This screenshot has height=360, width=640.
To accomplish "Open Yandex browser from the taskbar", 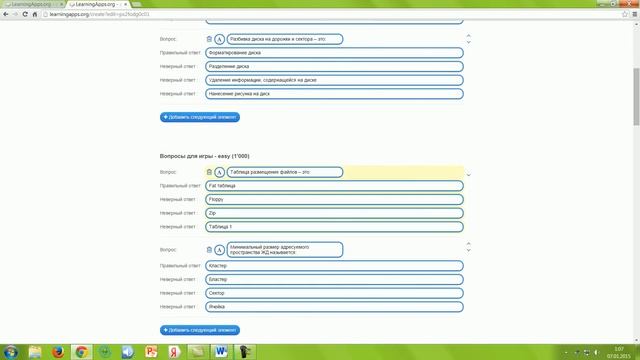I will point(175,352).
